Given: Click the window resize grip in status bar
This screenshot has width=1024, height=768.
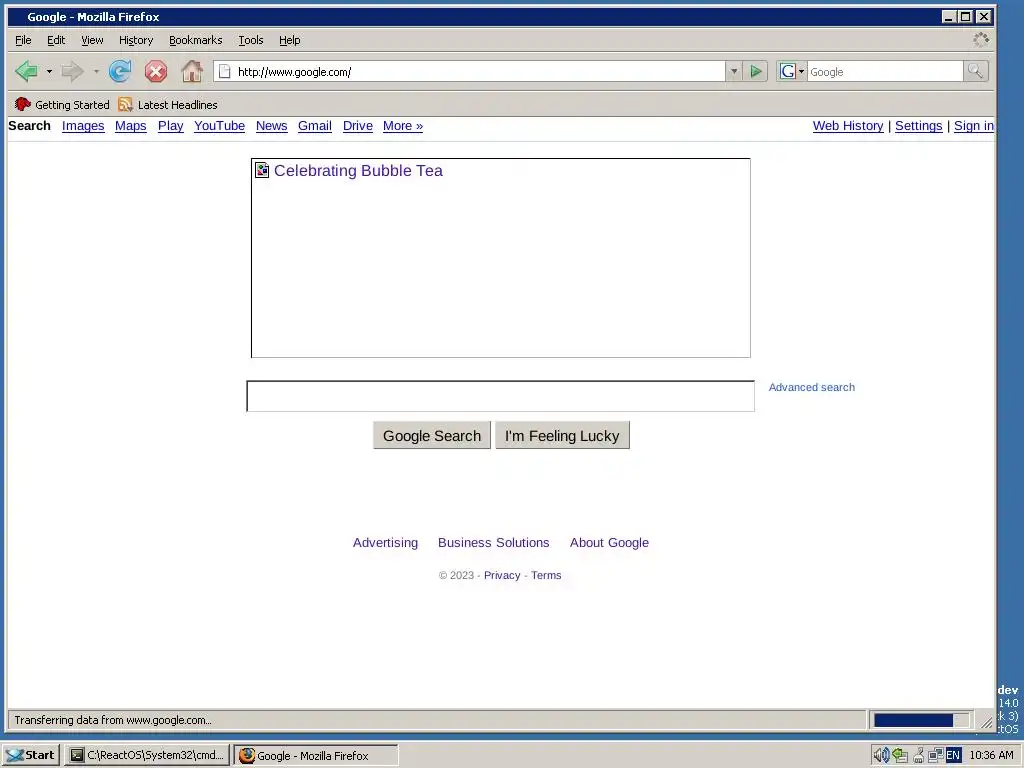Looking at the screenshot, I should tap(986, 722).
